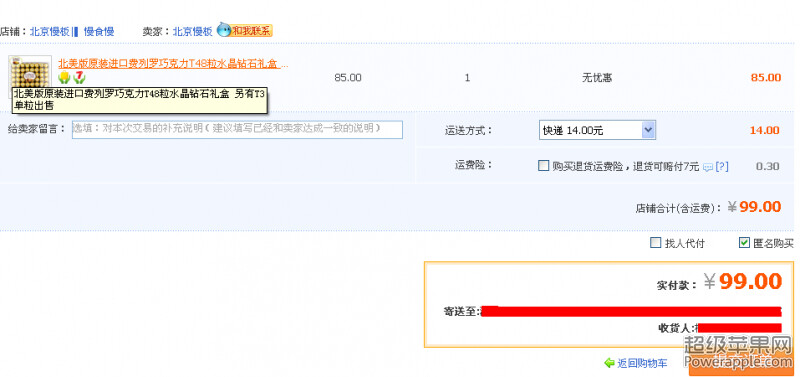Click the [?] help link for 运费险
800x377 pixels.
pyautogui.click(x=721, y=166)
